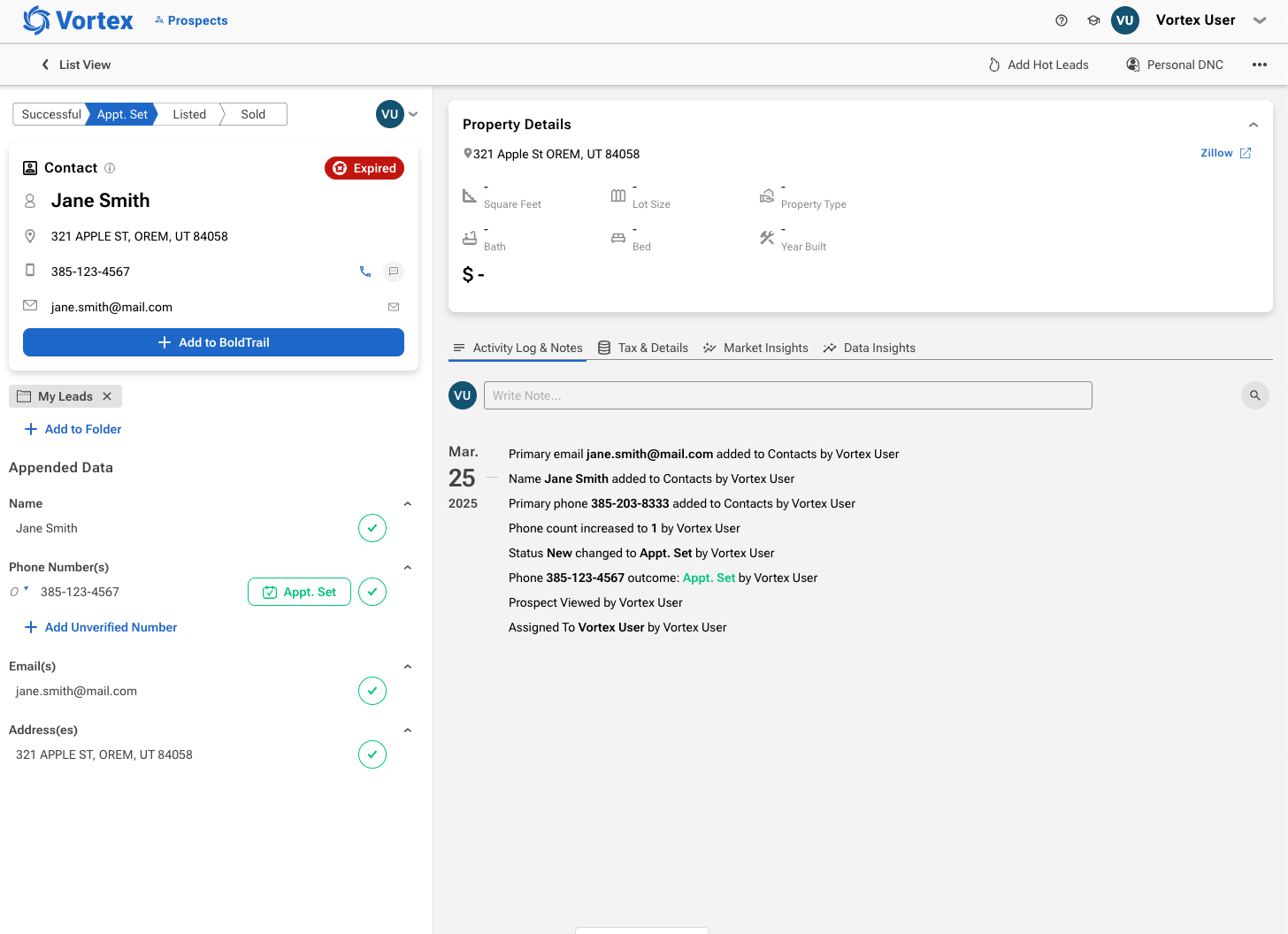Switch to Tax & Details tab
The width and height of the screenshot is (1288, 934).
point(643,348)
